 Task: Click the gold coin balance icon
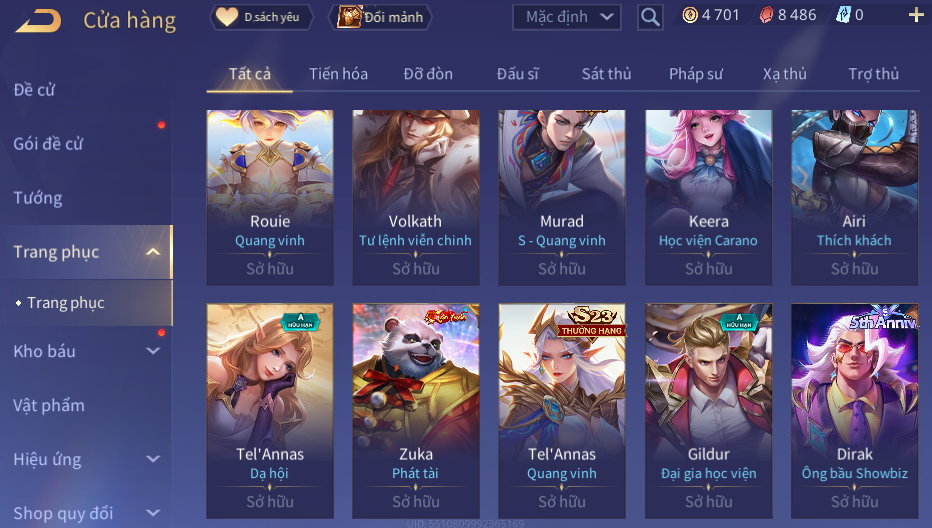[689, 15]
